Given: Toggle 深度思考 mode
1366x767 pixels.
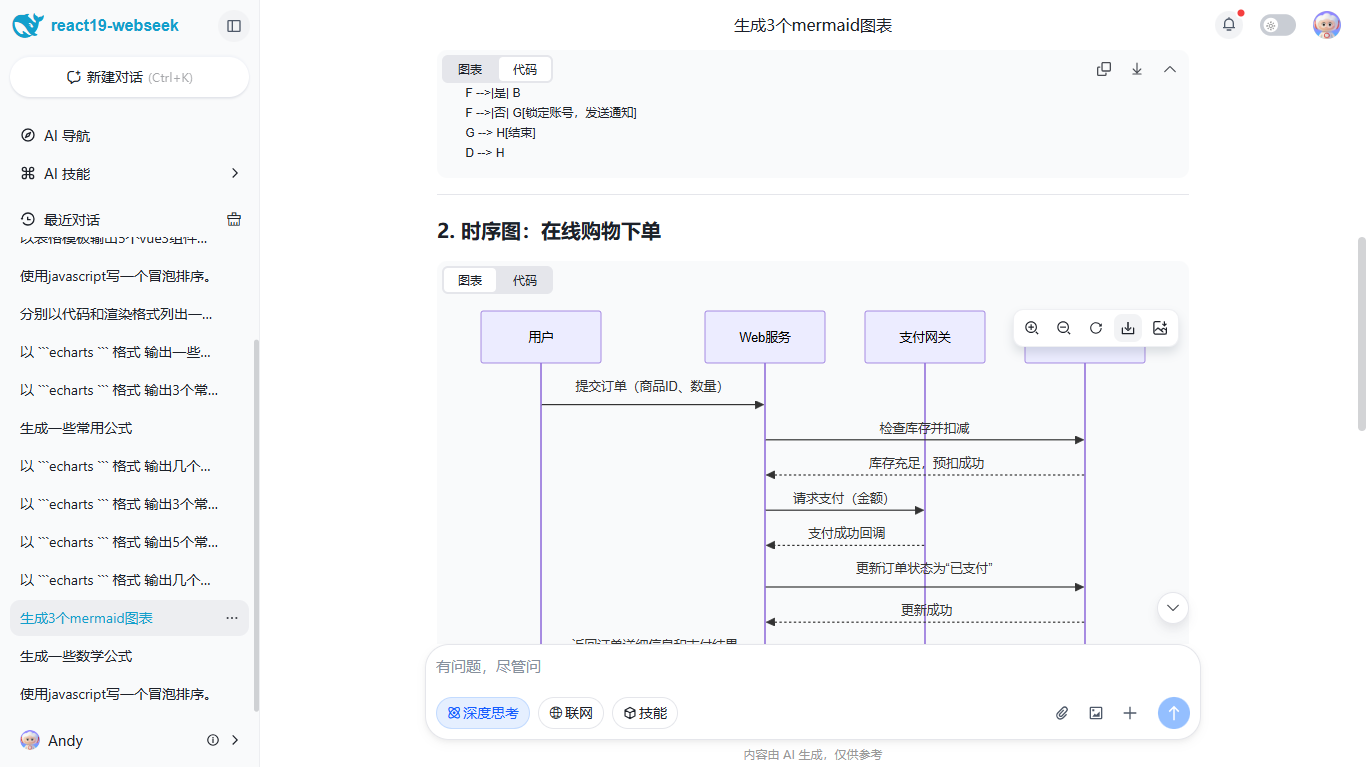Looking at the screenshot, I should pyautogui.click(x=483, y=713).
